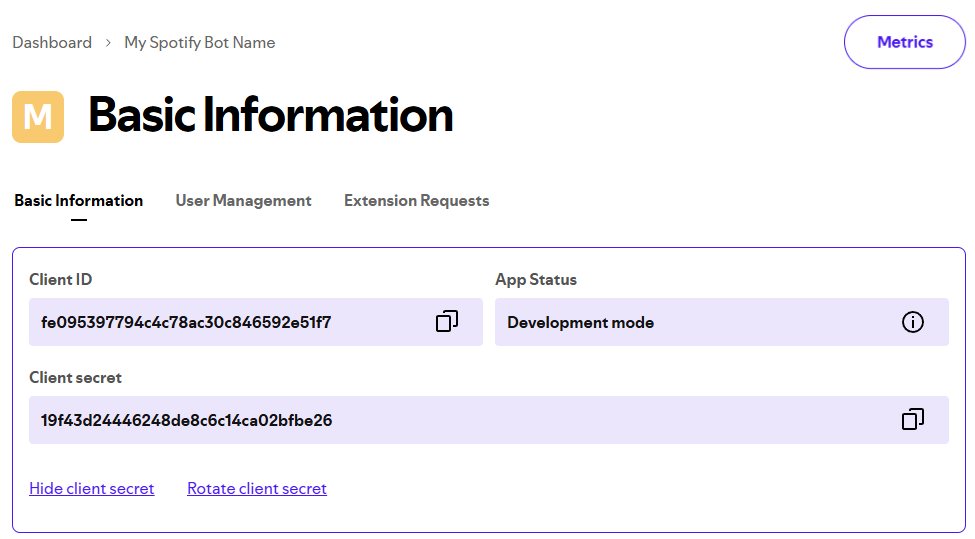Open the Metrics page
This screenshot has width=975, height=539.
click(904, 42)
